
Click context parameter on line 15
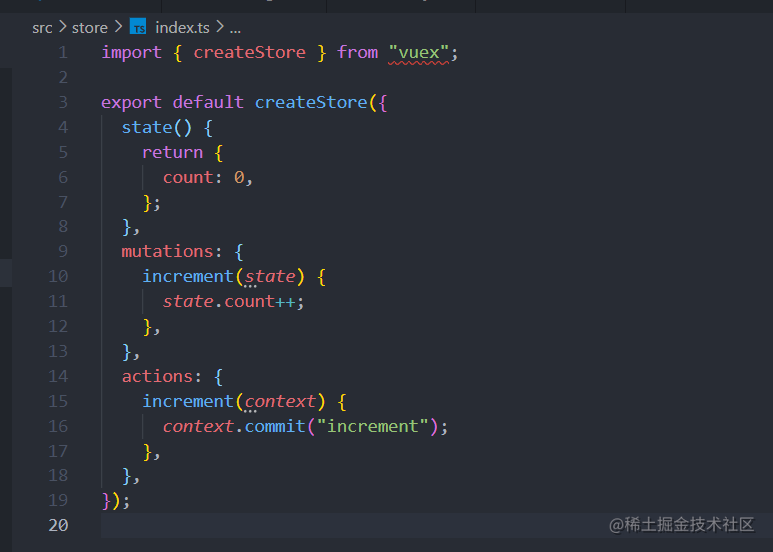(280, 401)
